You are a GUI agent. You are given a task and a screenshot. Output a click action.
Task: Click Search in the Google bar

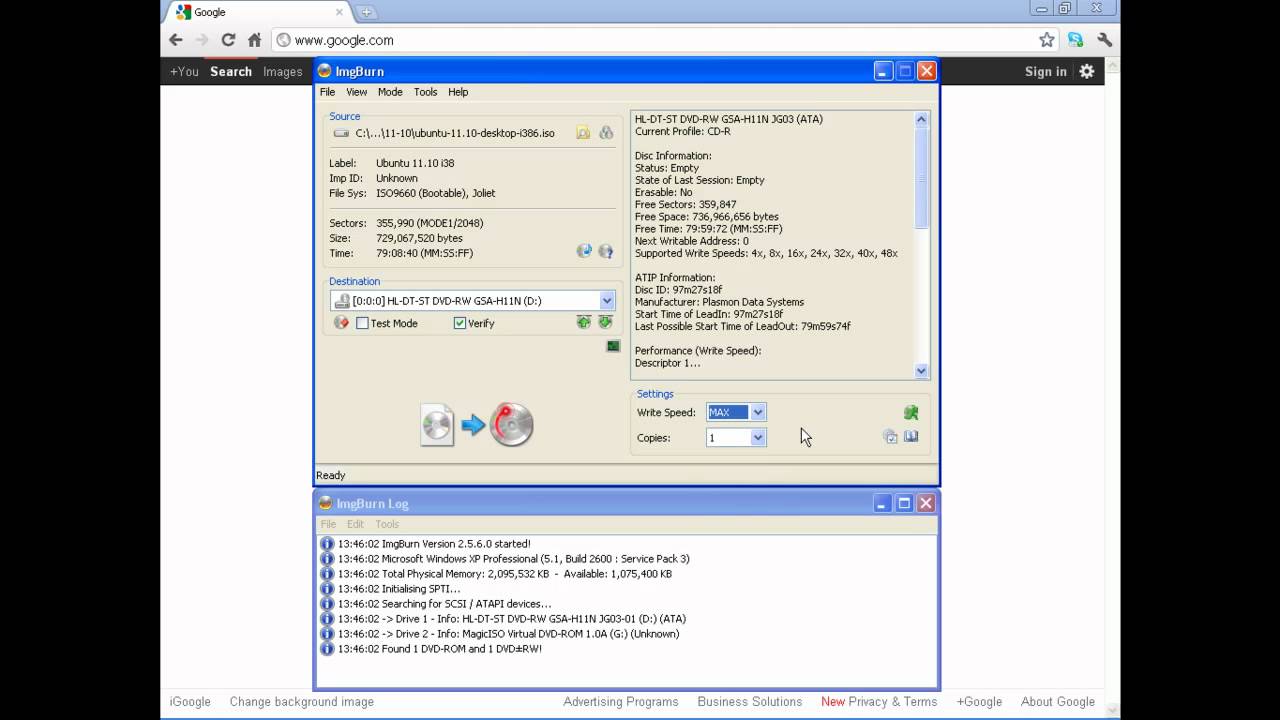coord(231,71)
